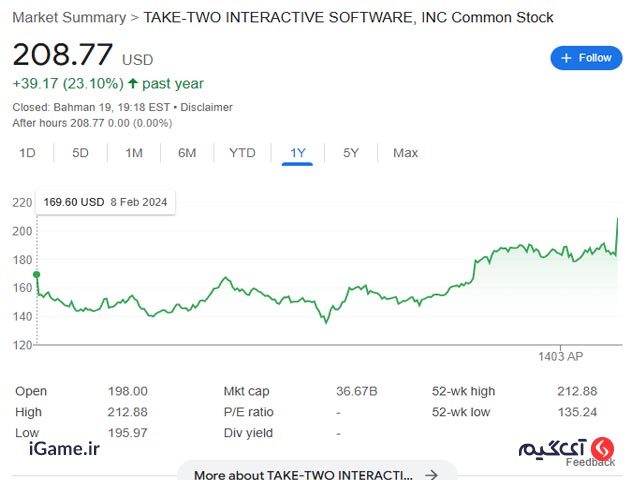Click the High value 212.88
The height and width of the screenshot is (480, 640).
(x=127, y=412)
